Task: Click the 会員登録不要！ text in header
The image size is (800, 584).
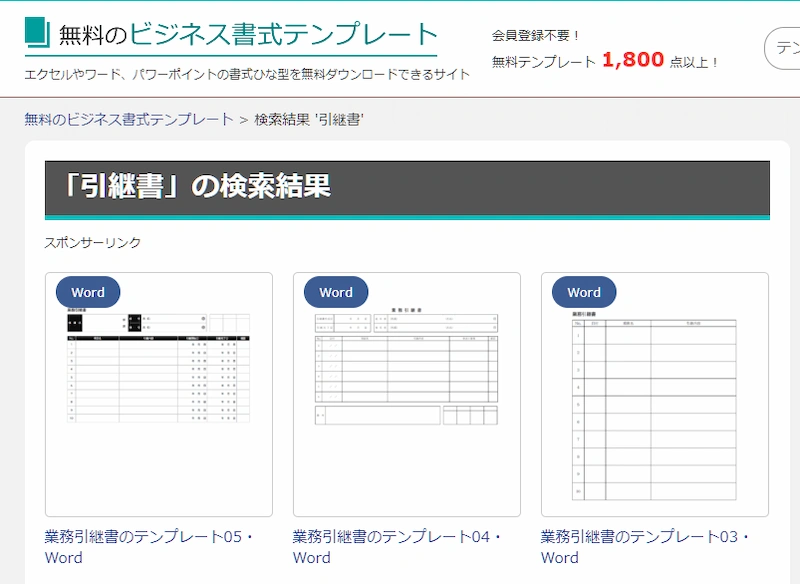Action: 536,36
